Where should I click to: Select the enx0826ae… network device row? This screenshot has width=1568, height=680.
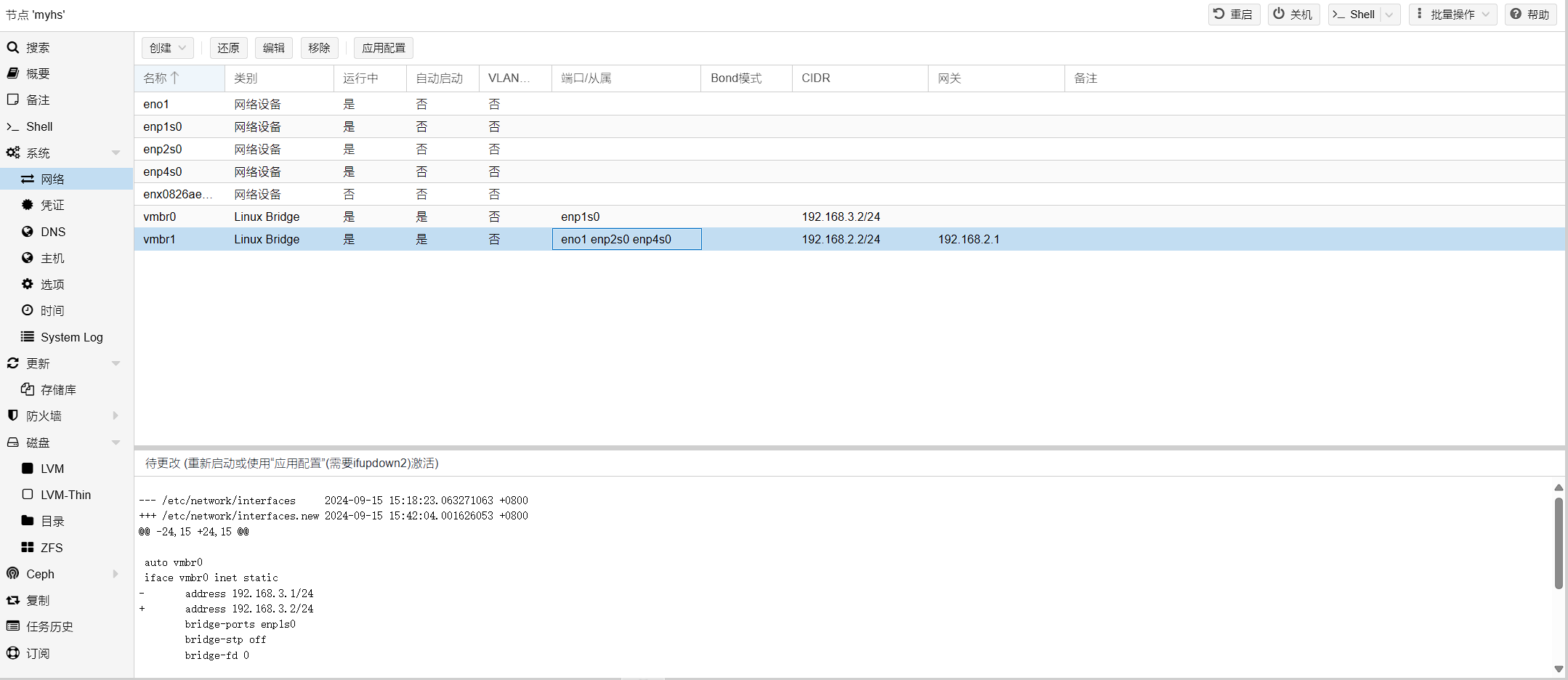(849, 194)
